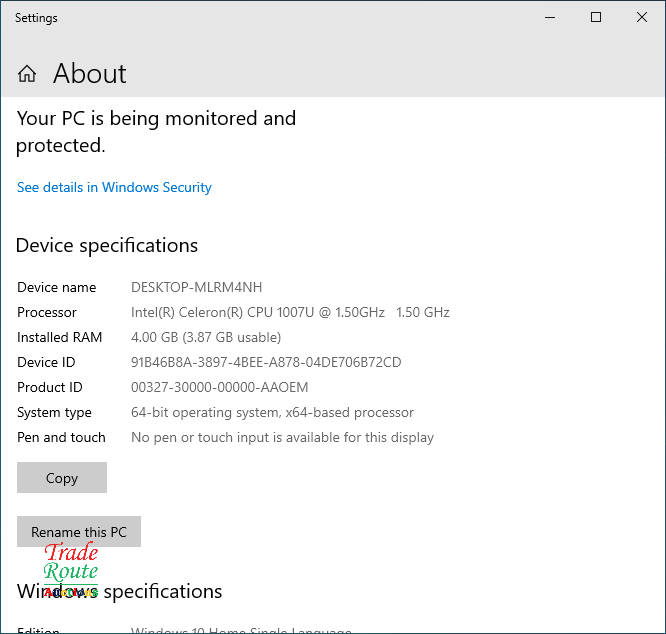Click the Product ID 00327-30000-00000-AAOEM

coord(219,387)
